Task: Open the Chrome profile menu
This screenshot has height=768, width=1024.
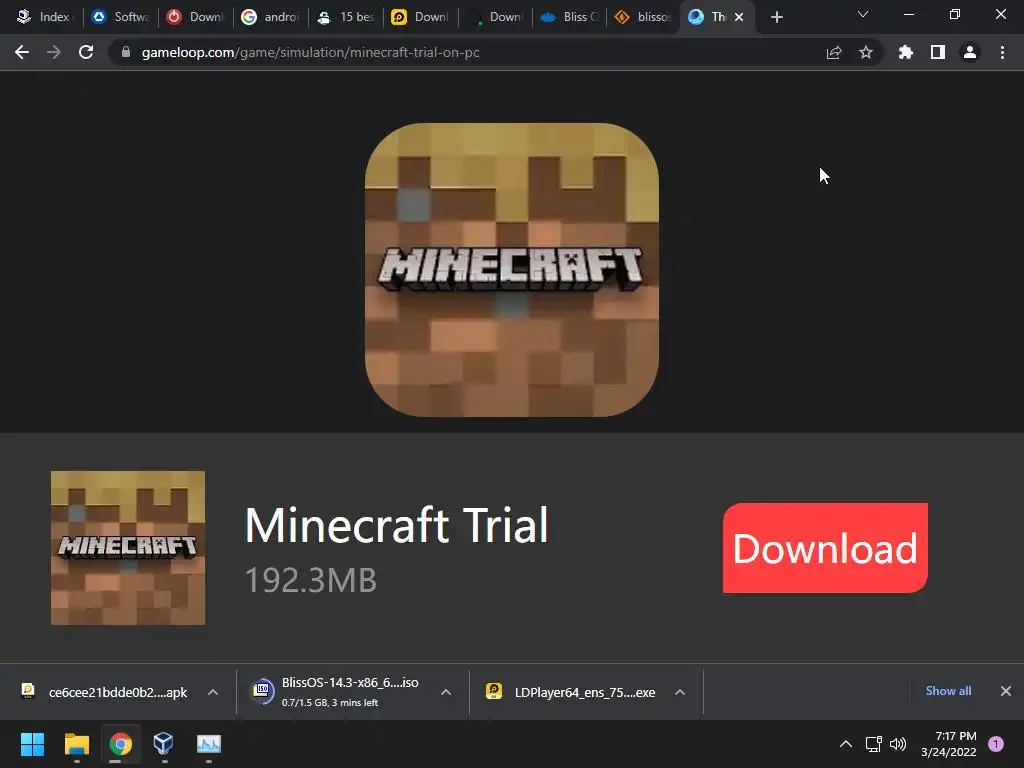Action: click(970, 52)
